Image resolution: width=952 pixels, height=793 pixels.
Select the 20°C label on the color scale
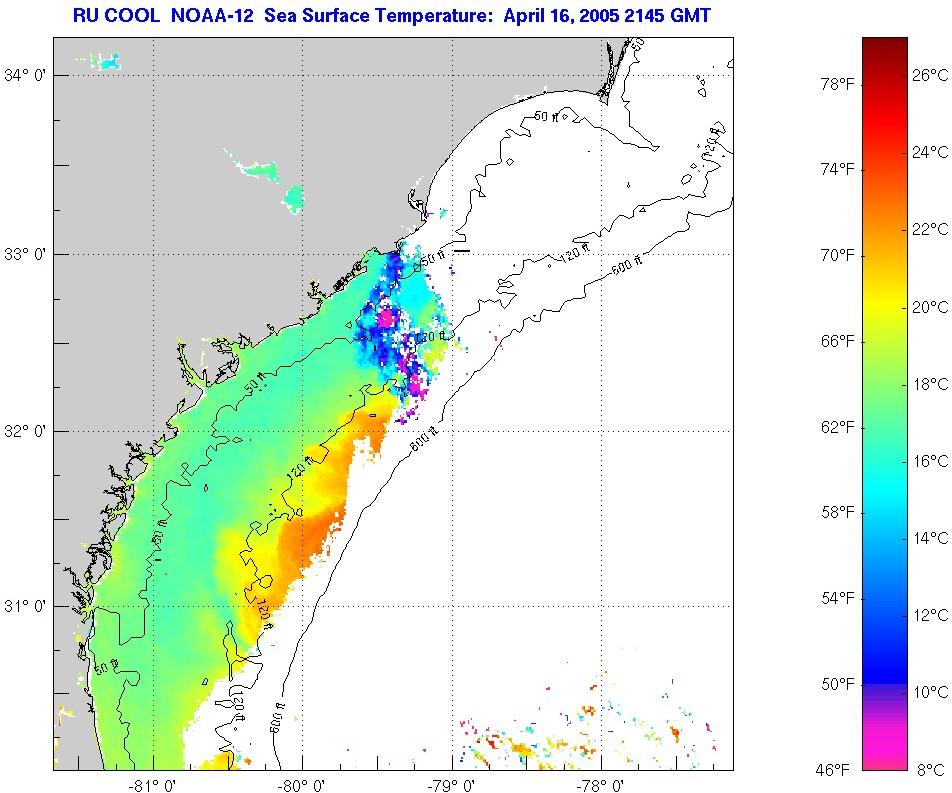click(928, 306)
